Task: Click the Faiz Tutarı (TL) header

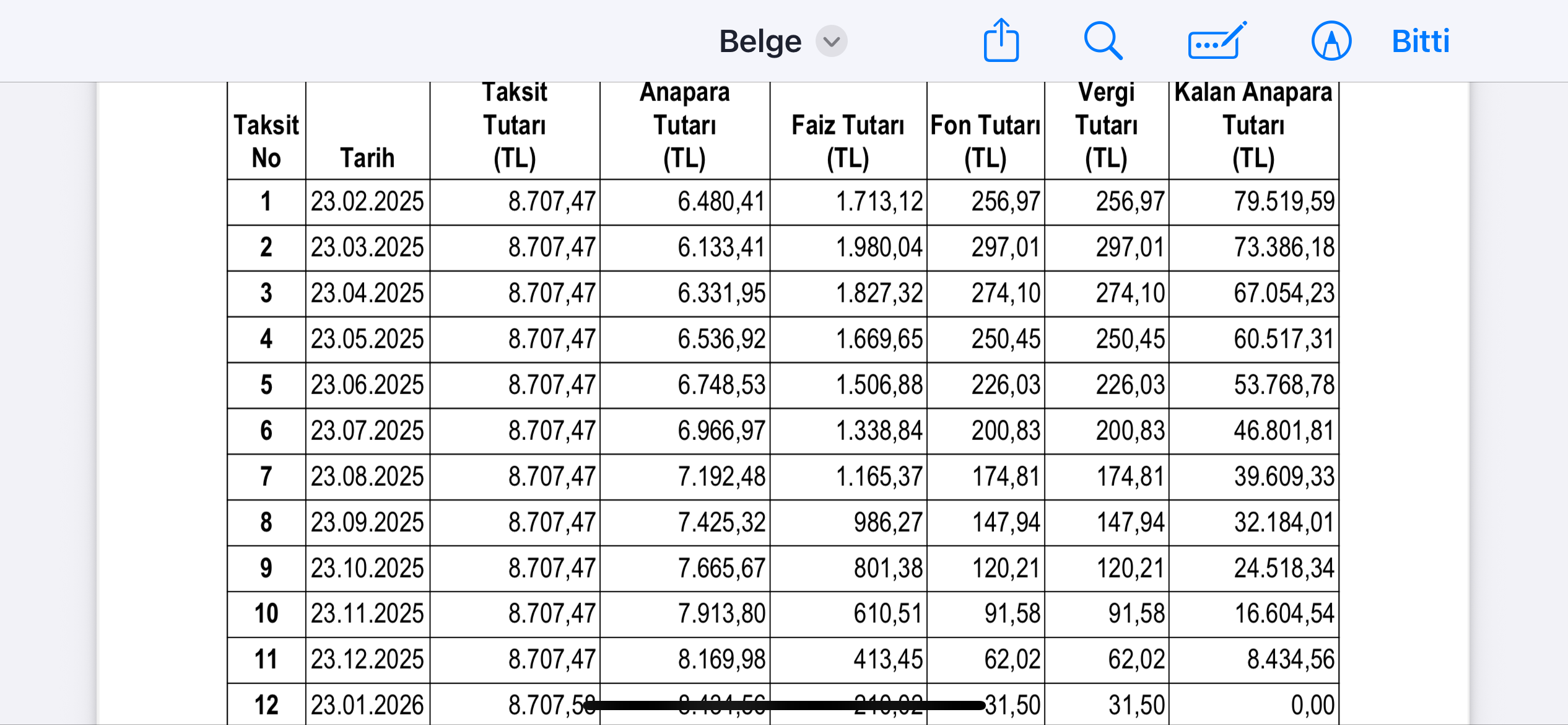Action: pos(848,141)
